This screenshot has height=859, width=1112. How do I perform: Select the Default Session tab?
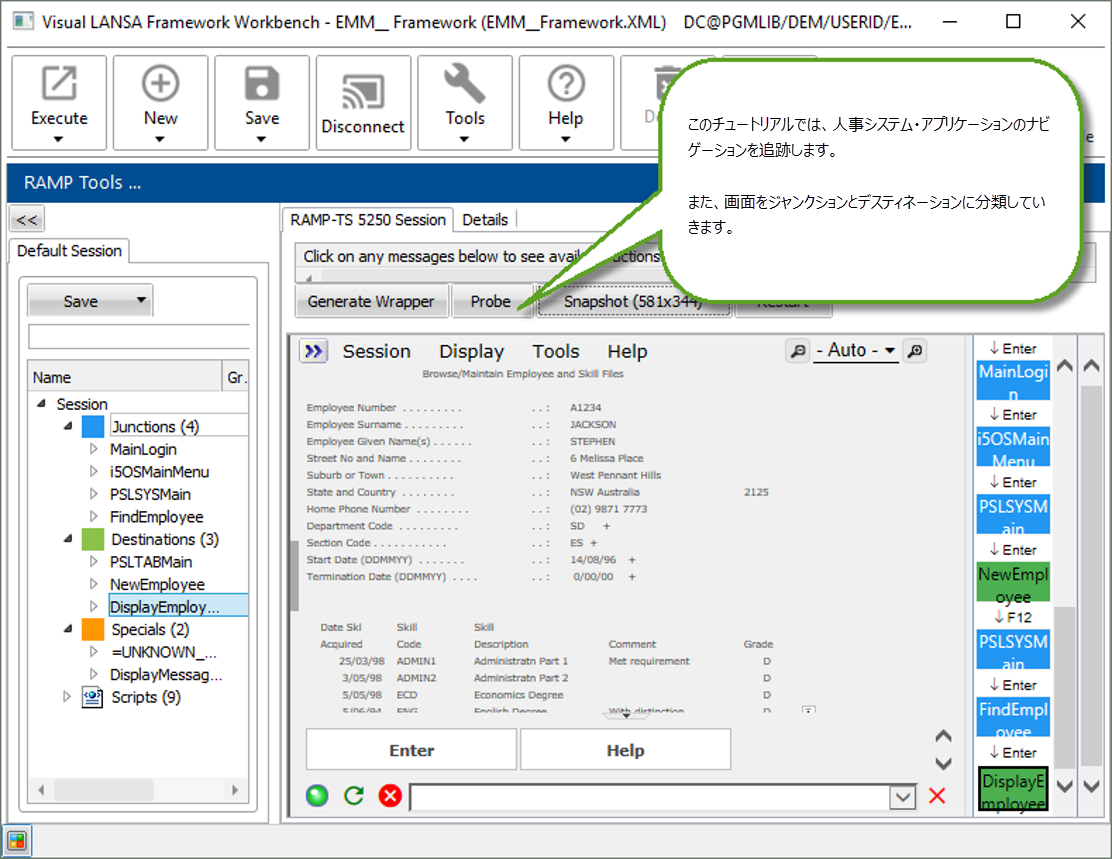point(69,250)
